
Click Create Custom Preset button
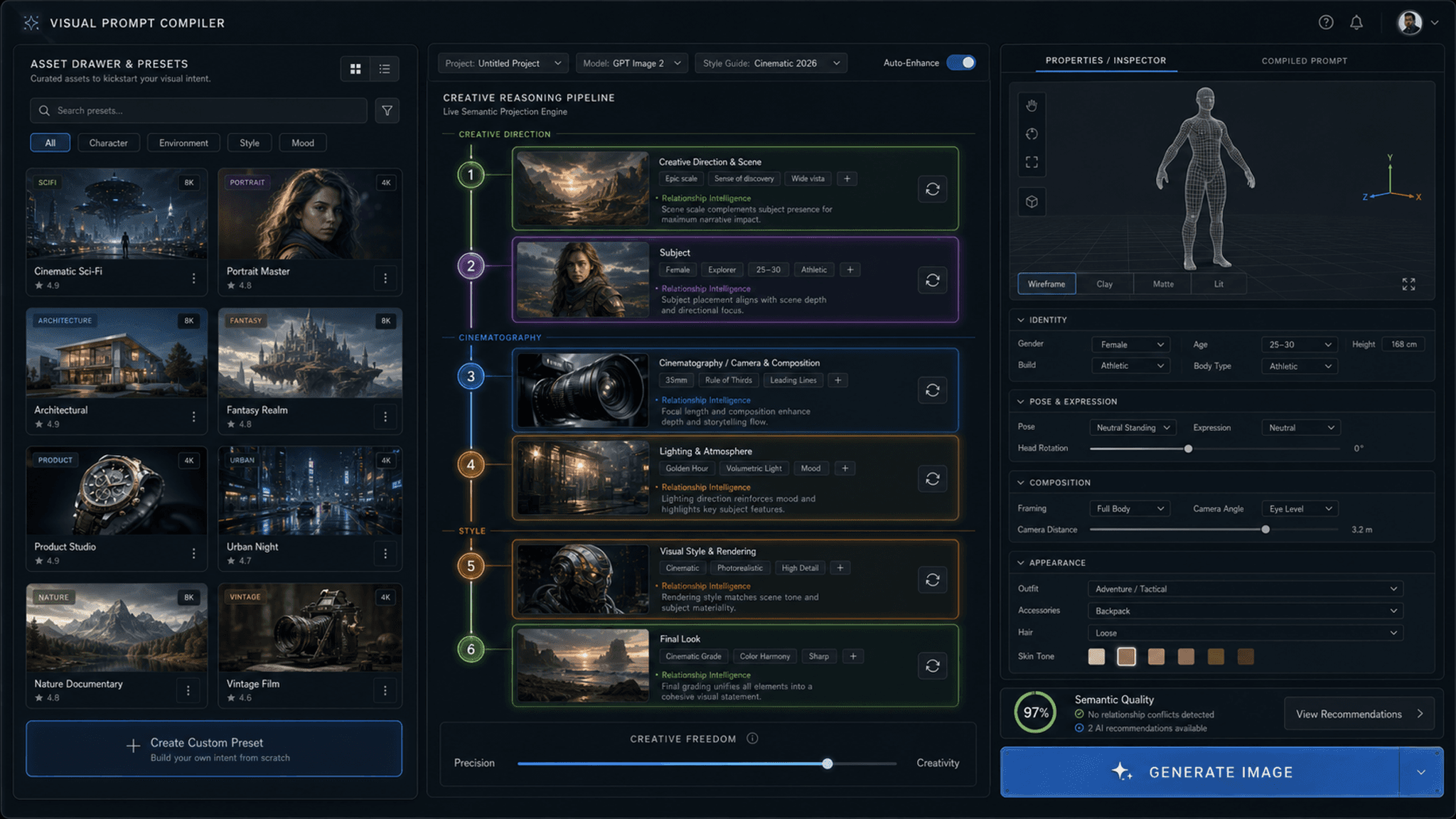(x=214, y=749)
